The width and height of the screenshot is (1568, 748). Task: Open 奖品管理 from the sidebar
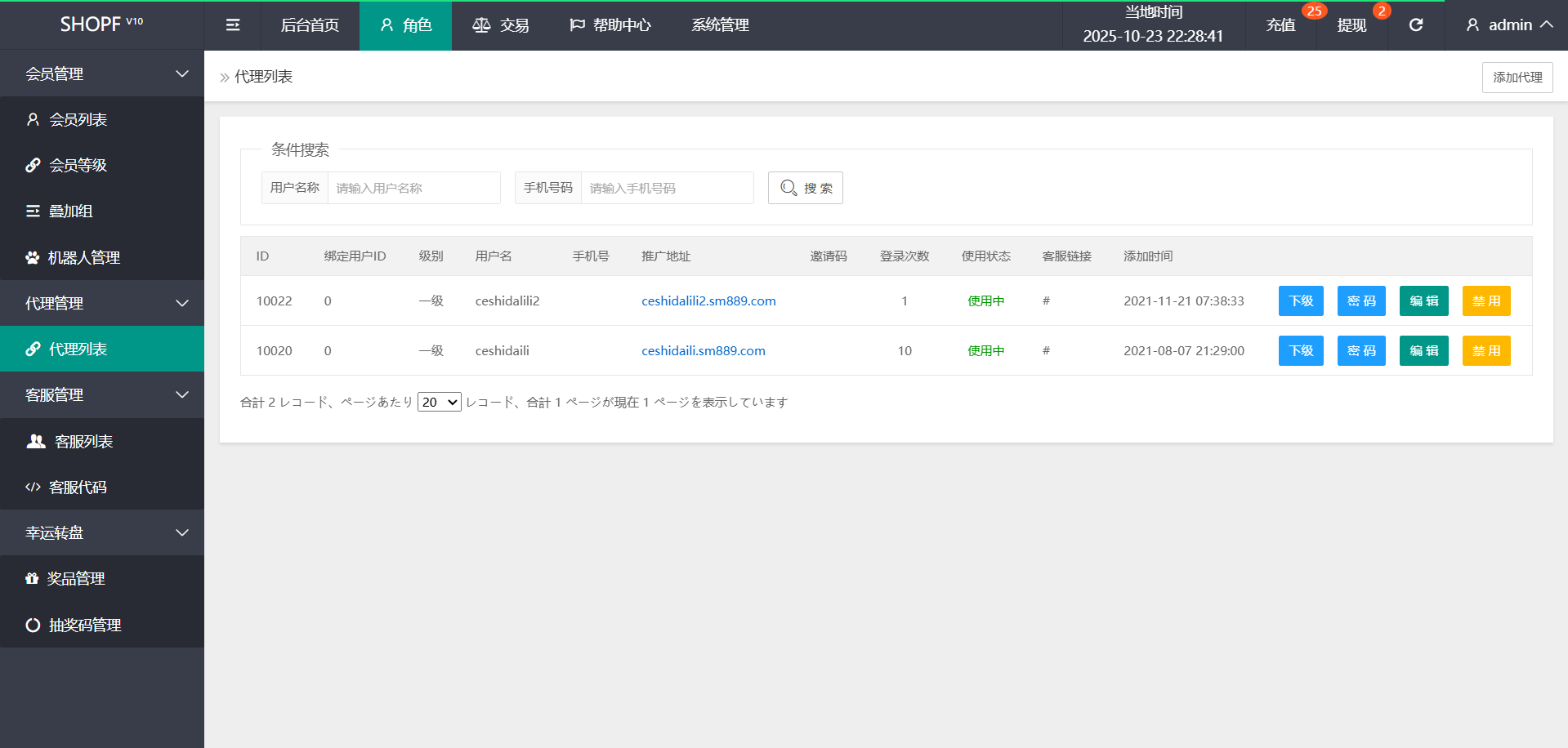[76, 579]
